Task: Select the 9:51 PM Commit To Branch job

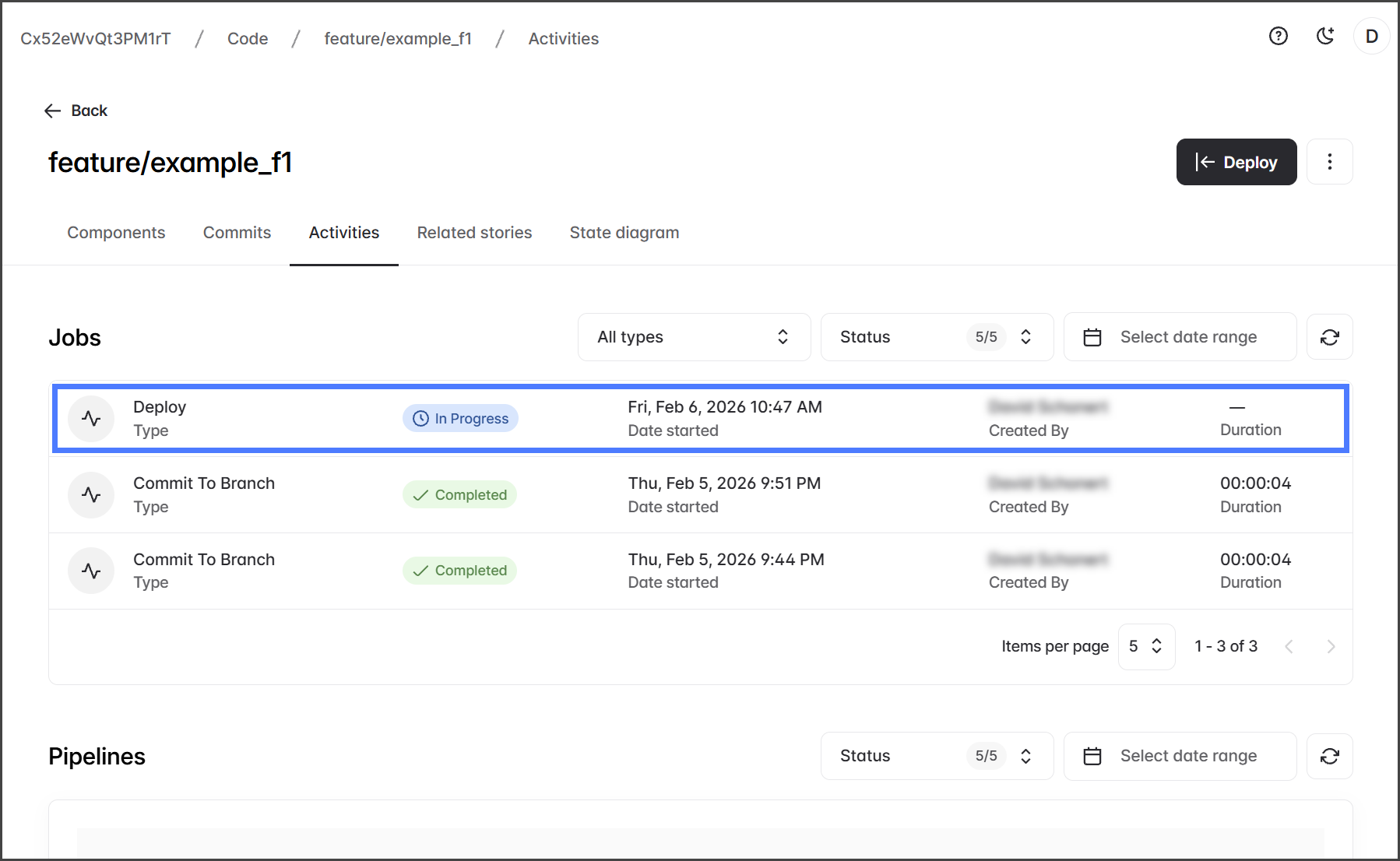Action: [204, 483]
